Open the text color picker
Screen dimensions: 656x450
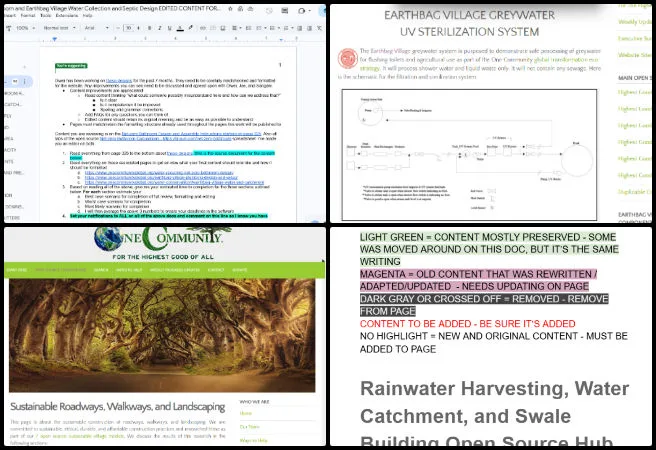pos(180,28)
